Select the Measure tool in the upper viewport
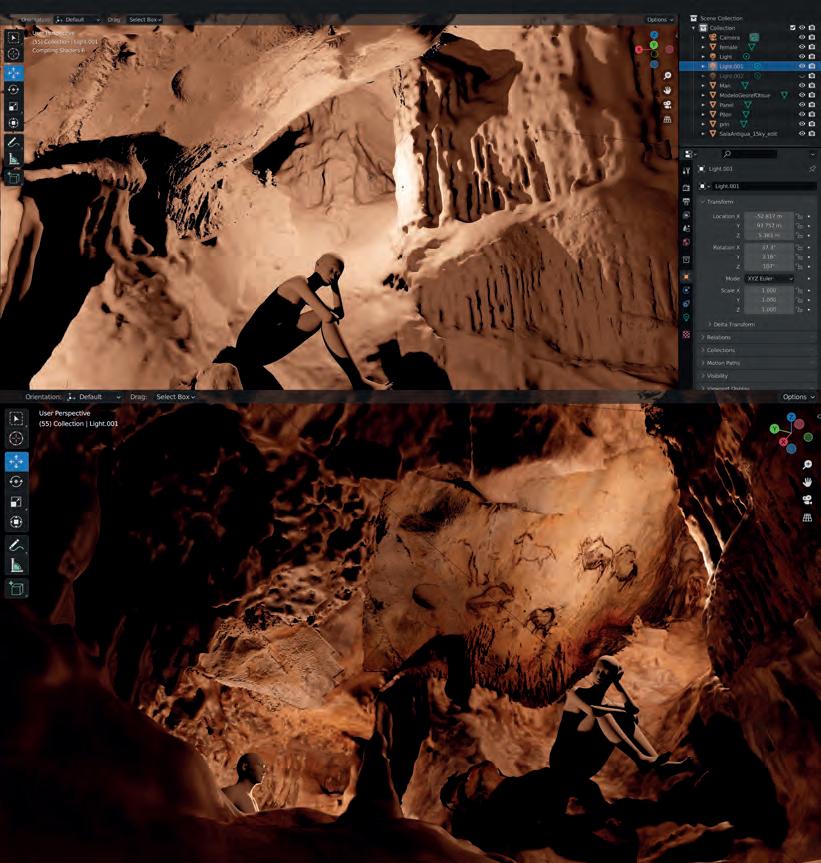This screenshot has height=863, width=821. [x=14, y=160]
